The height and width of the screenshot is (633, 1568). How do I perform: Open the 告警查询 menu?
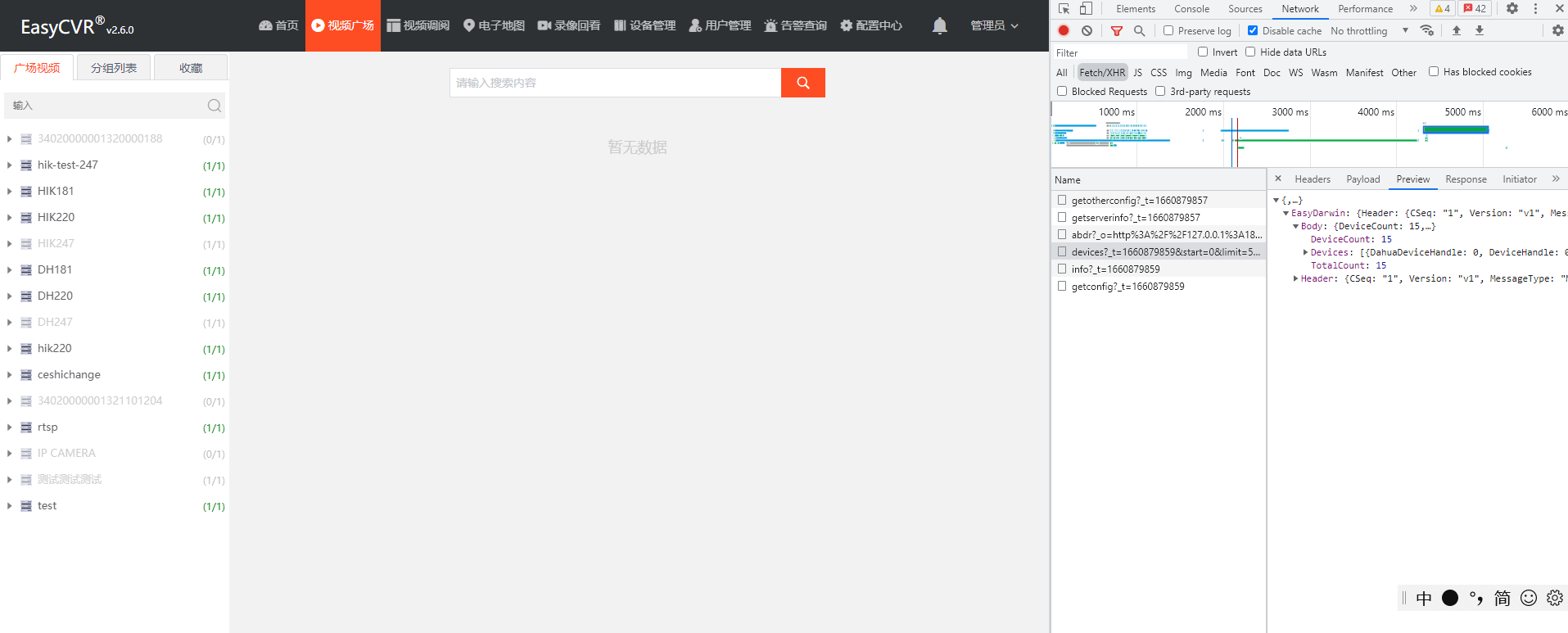click(795, 25)
